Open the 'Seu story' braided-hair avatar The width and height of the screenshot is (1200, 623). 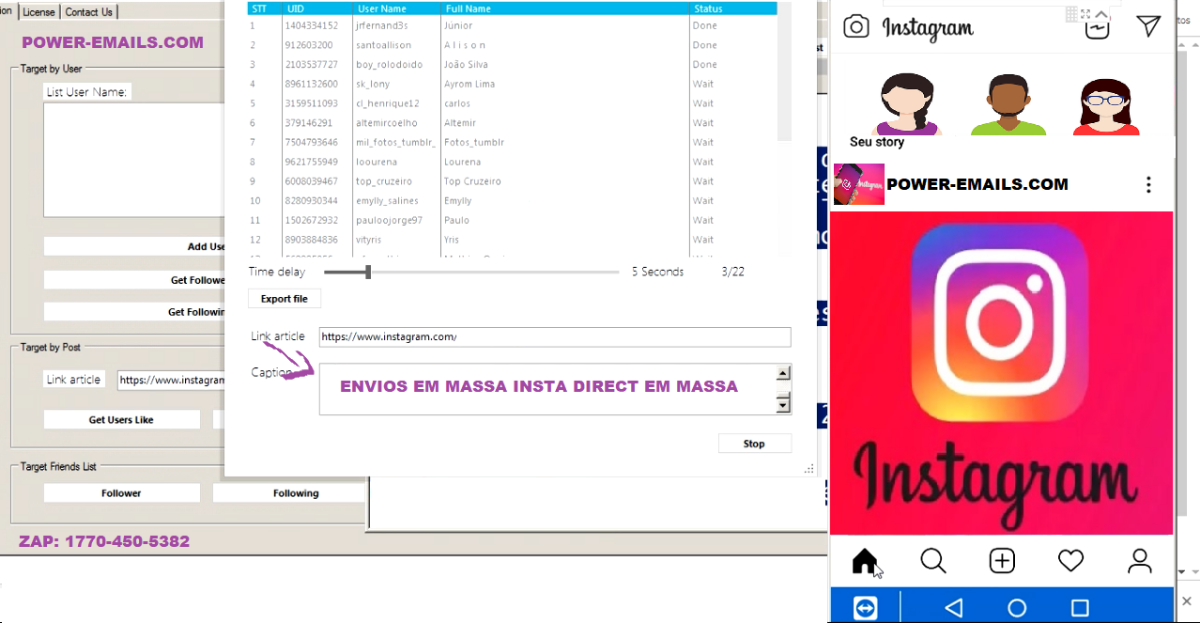click(909, 103)
